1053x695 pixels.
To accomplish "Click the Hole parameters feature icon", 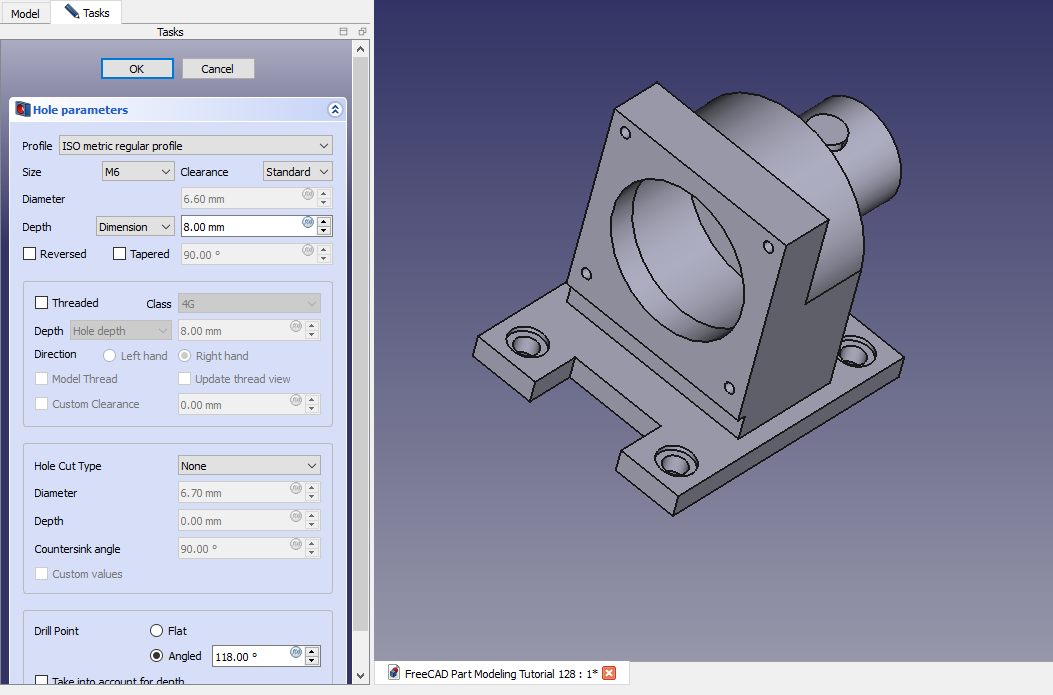I will [x=23, y=110].
